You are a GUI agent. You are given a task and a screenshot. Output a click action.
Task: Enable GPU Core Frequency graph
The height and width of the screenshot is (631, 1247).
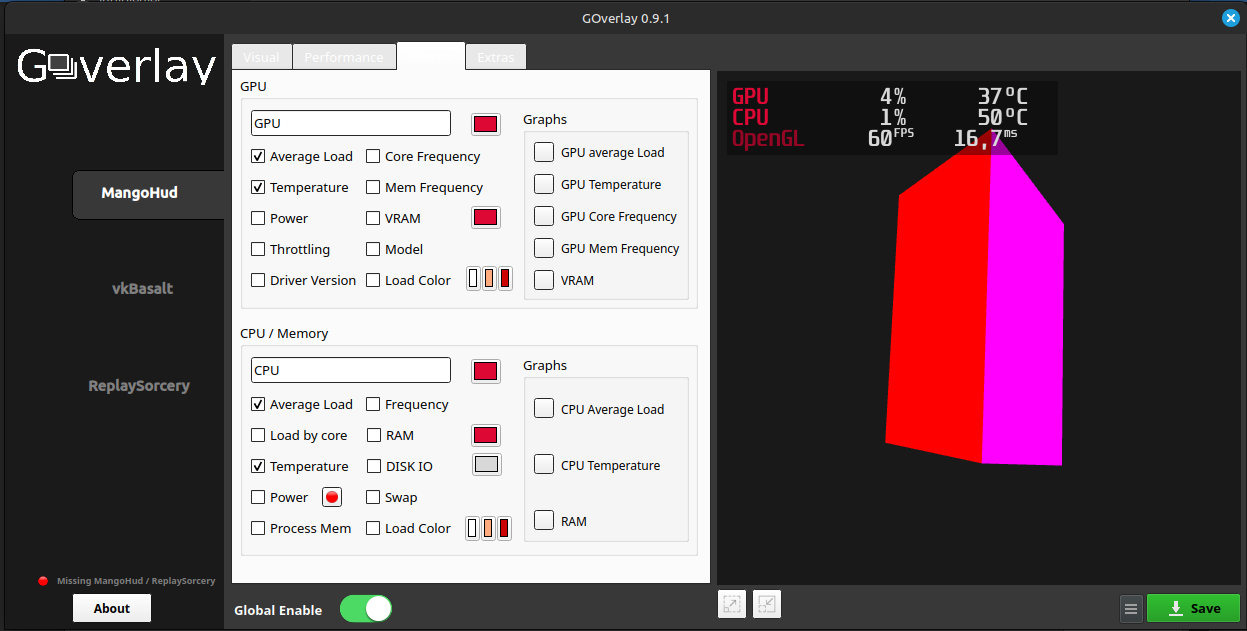point(544,216)
